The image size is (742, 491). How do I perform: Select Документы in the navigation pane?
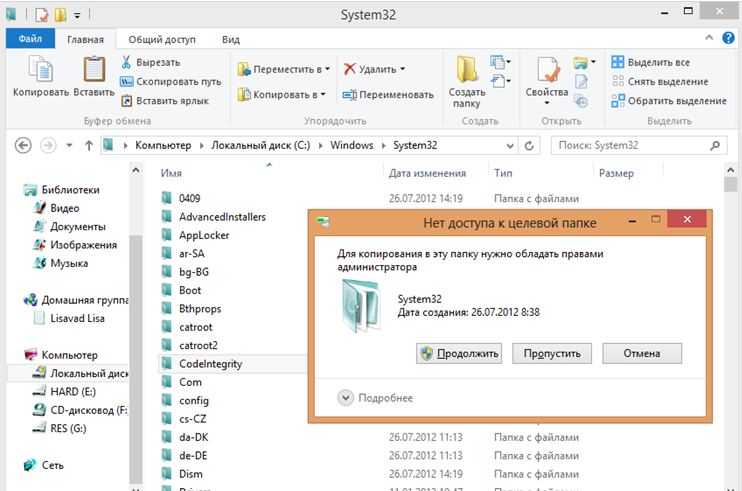tap(70, 227)
